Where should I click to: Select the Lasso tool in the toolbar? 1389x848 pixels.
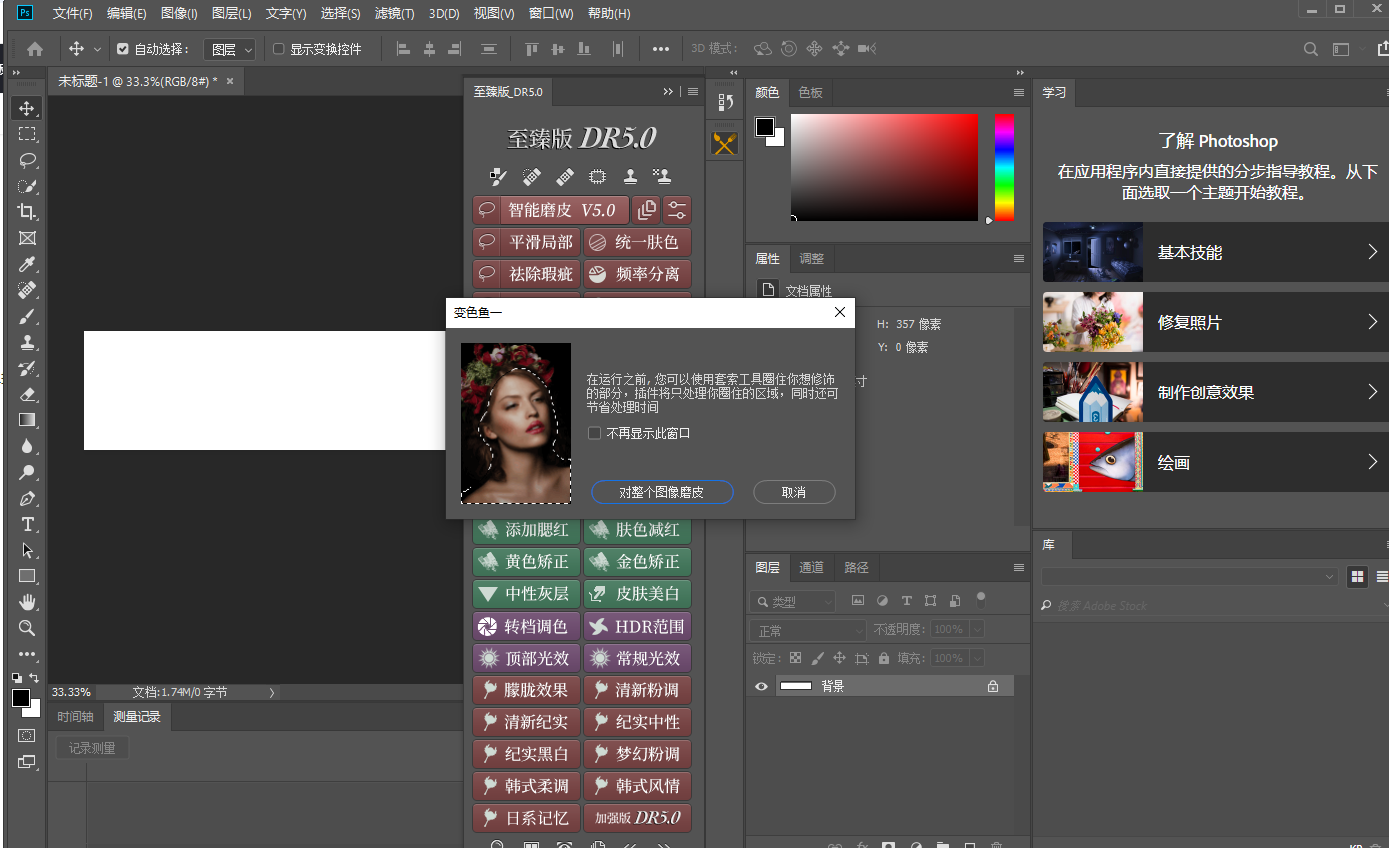[x=27, y=160]
